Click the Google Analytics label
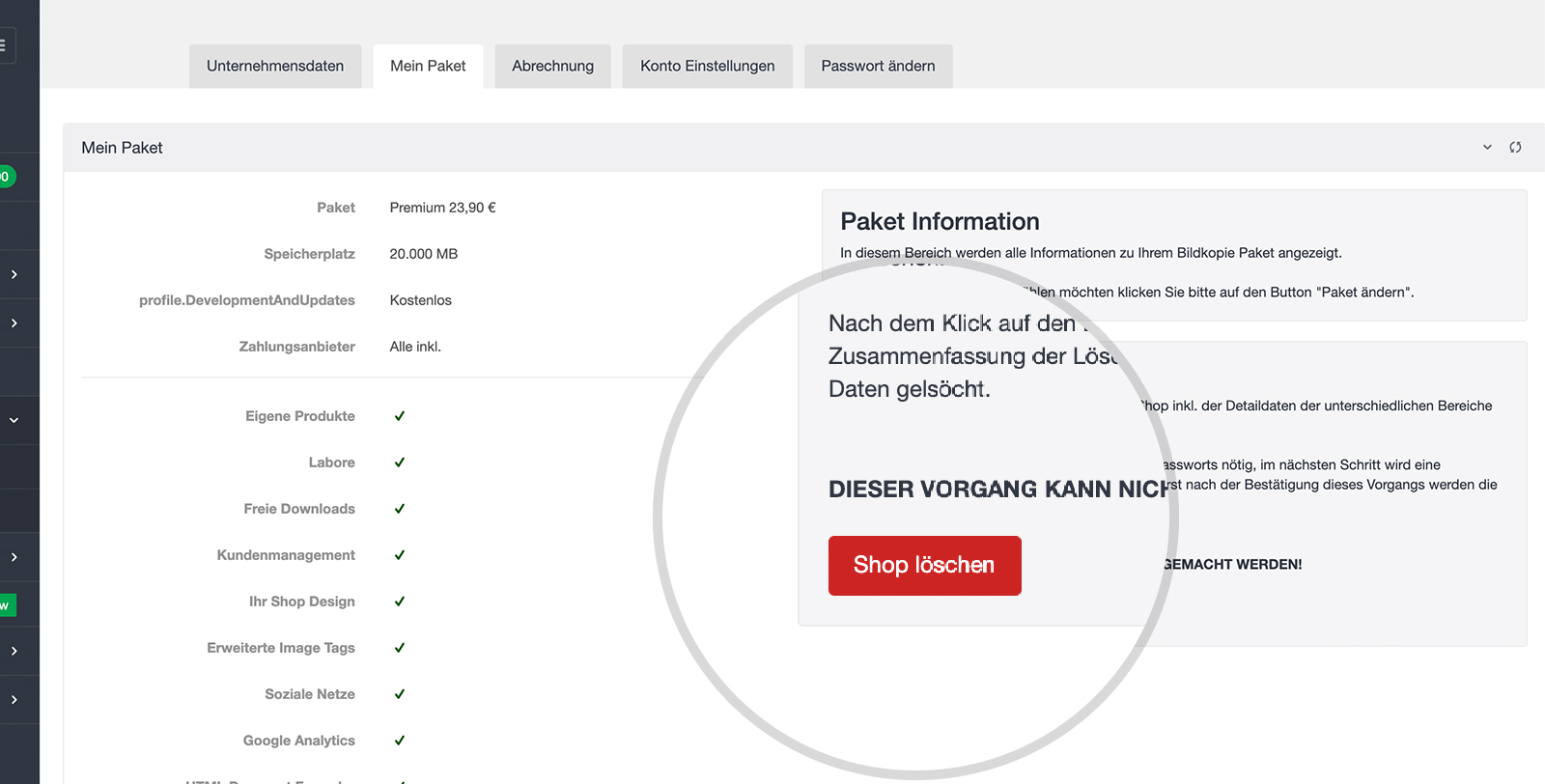 click(299, 741)
